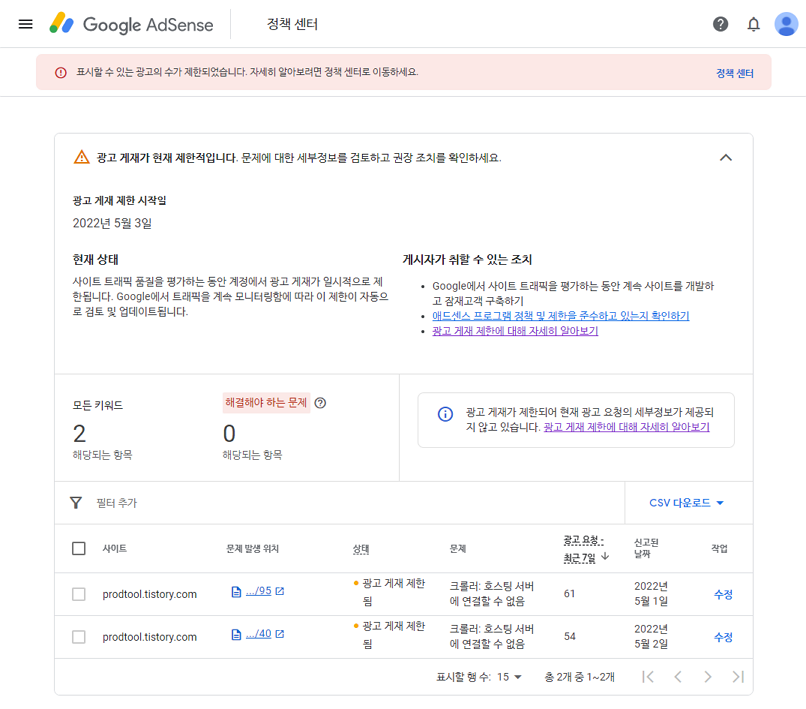Click 수정 on the May 1 row
The height and width of the screenshot is (709, 806).
click(x=722, y=593)
